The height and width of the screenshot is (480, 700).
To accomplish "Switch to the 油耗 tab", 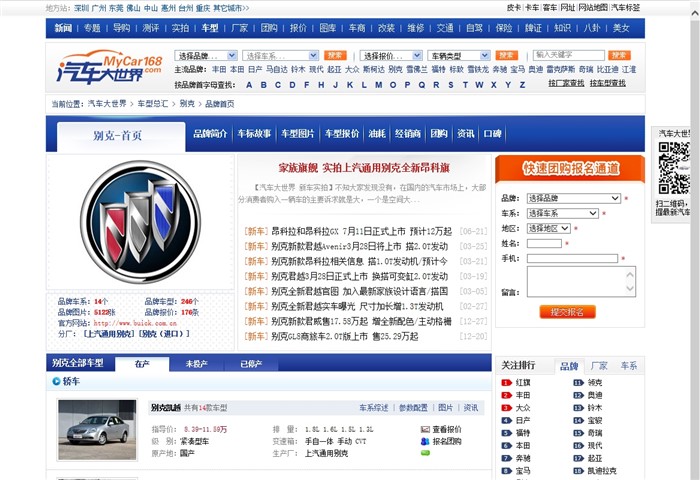I will (x=377, y=134).
